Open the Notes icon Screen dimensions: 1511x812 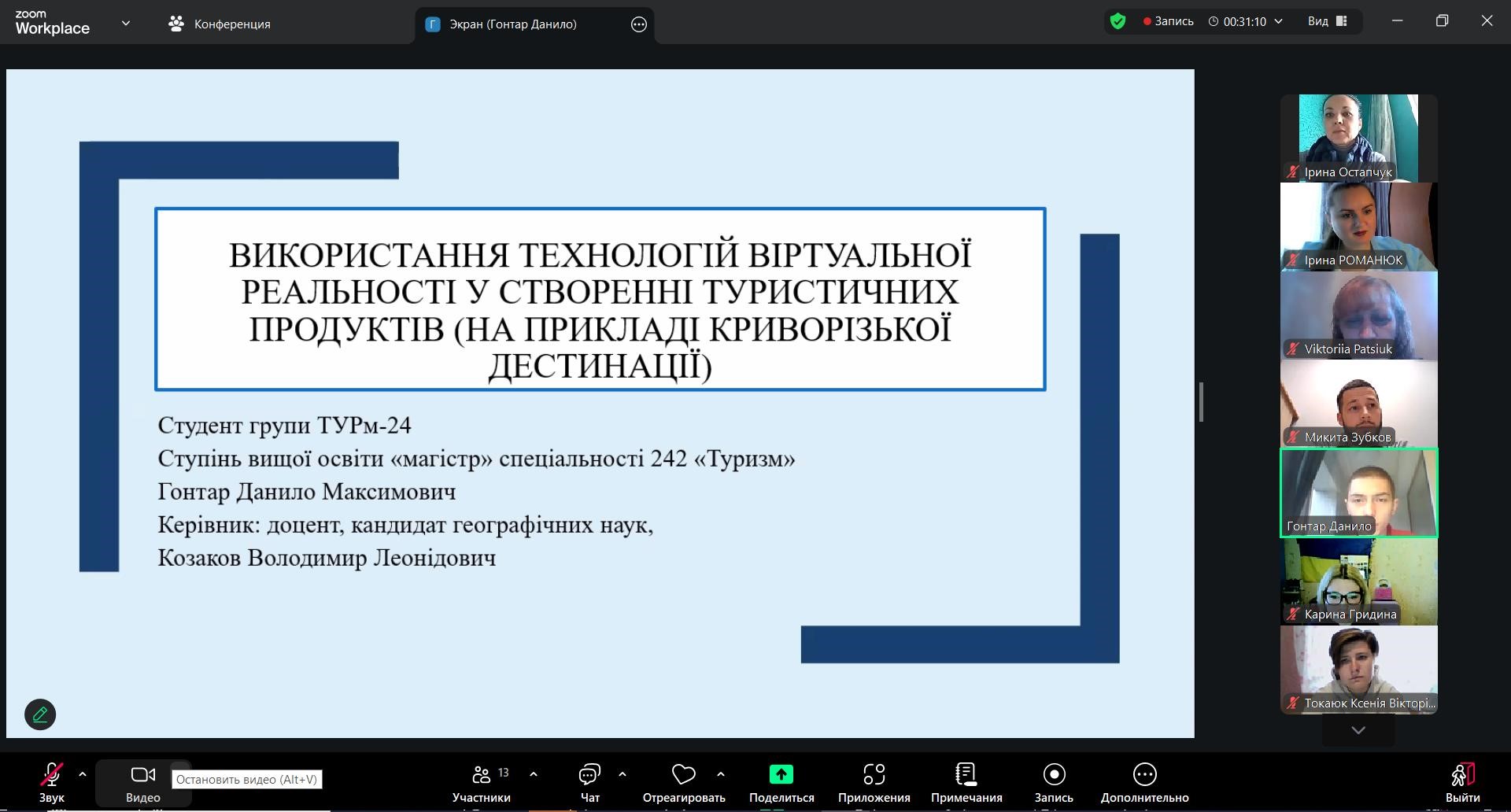966,775
